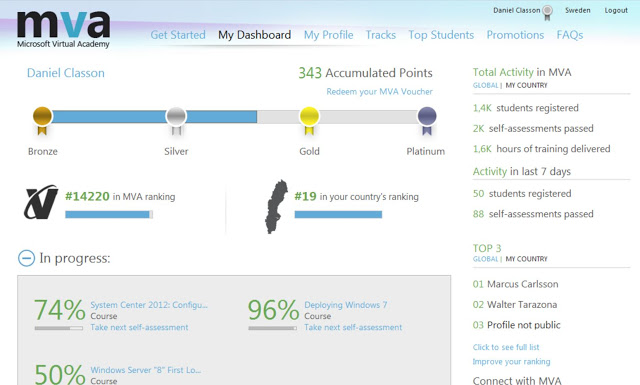Open the Tracks tab
Image resolution: width=640 pixels, height=385 pixels.
[380, 35]
